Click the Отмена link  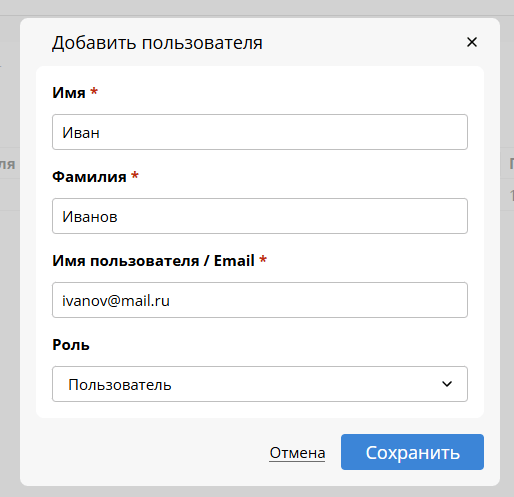[x=297, y=453]
